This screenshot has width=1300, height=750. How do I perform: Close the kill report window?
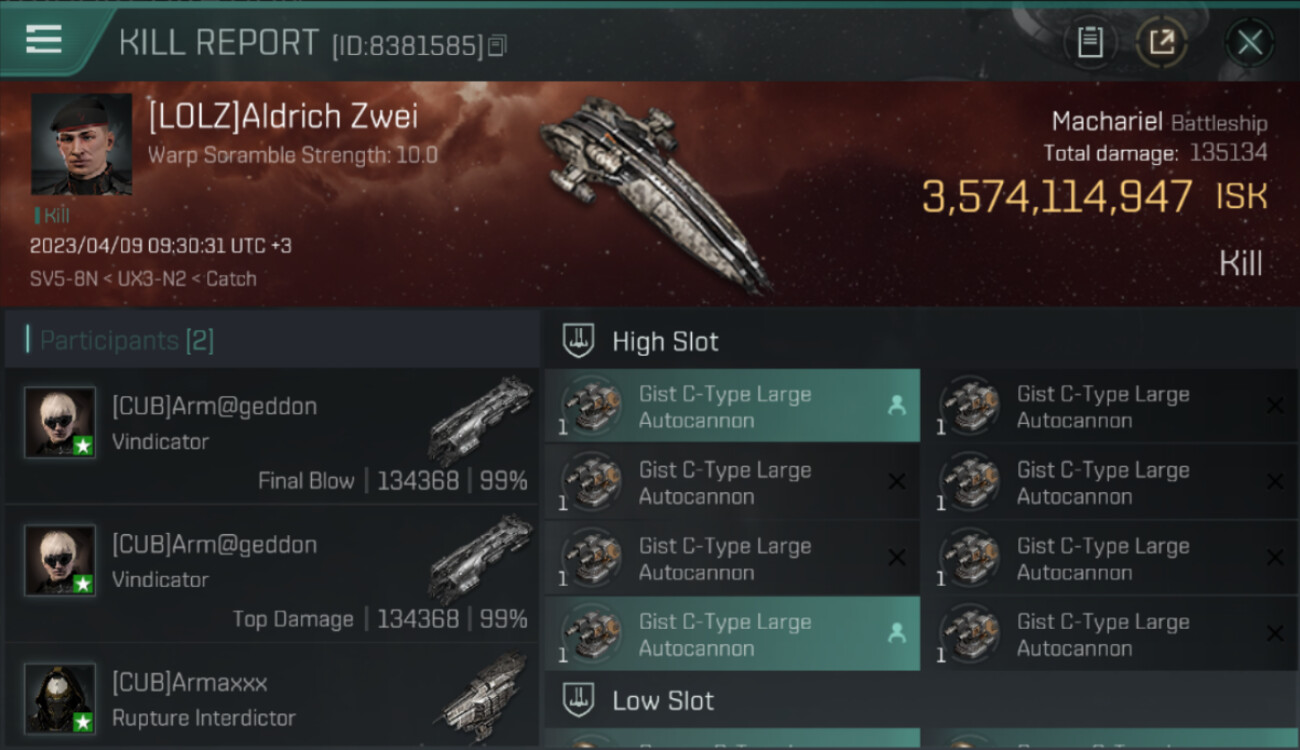point(1249,42)
